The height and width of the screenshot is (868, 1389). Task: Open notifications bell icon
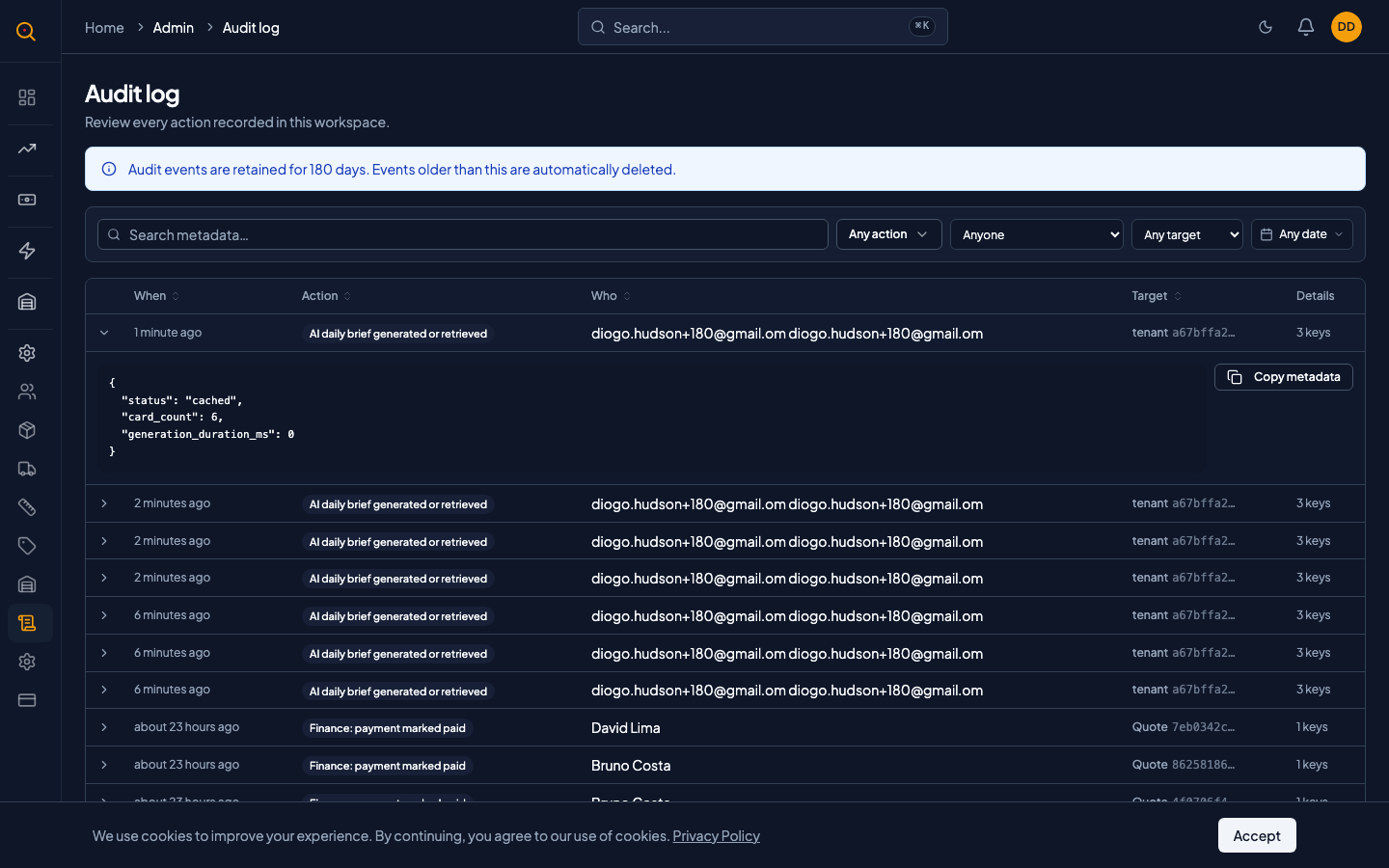pos(1306,27)
